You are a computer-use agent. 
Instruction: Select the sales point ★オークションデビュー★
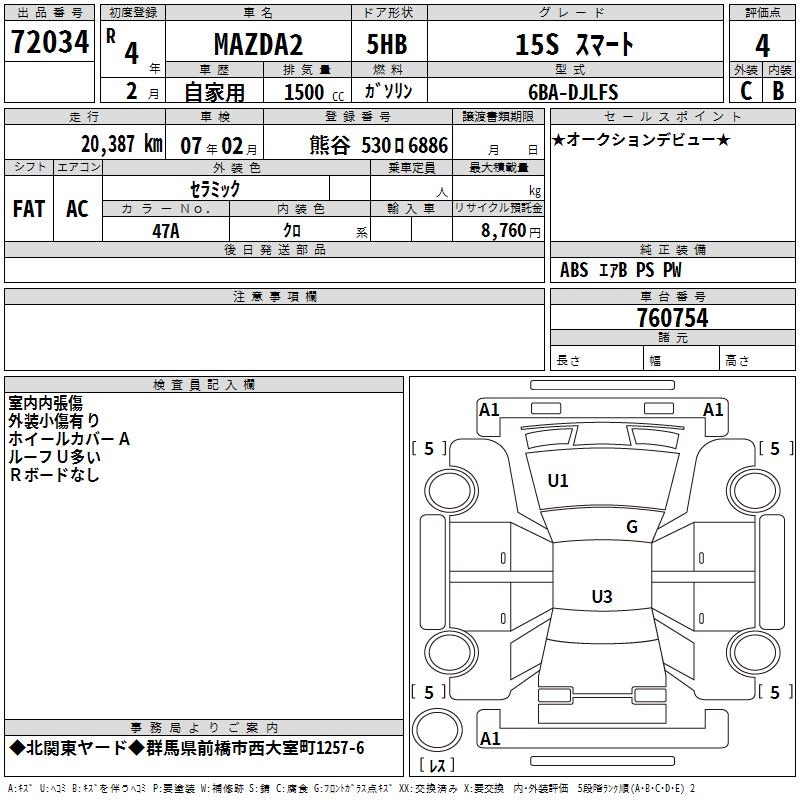(641, 140)
